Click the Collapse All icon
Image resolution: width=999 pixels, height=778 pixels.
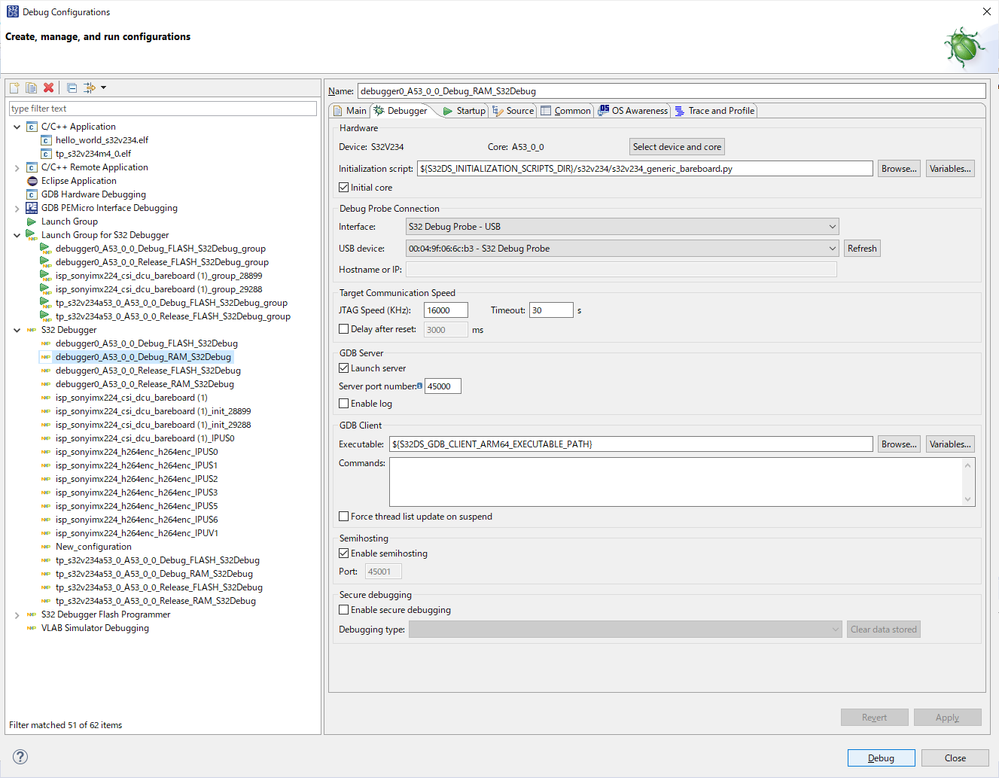pyautogui.click(x=71, y=88)
